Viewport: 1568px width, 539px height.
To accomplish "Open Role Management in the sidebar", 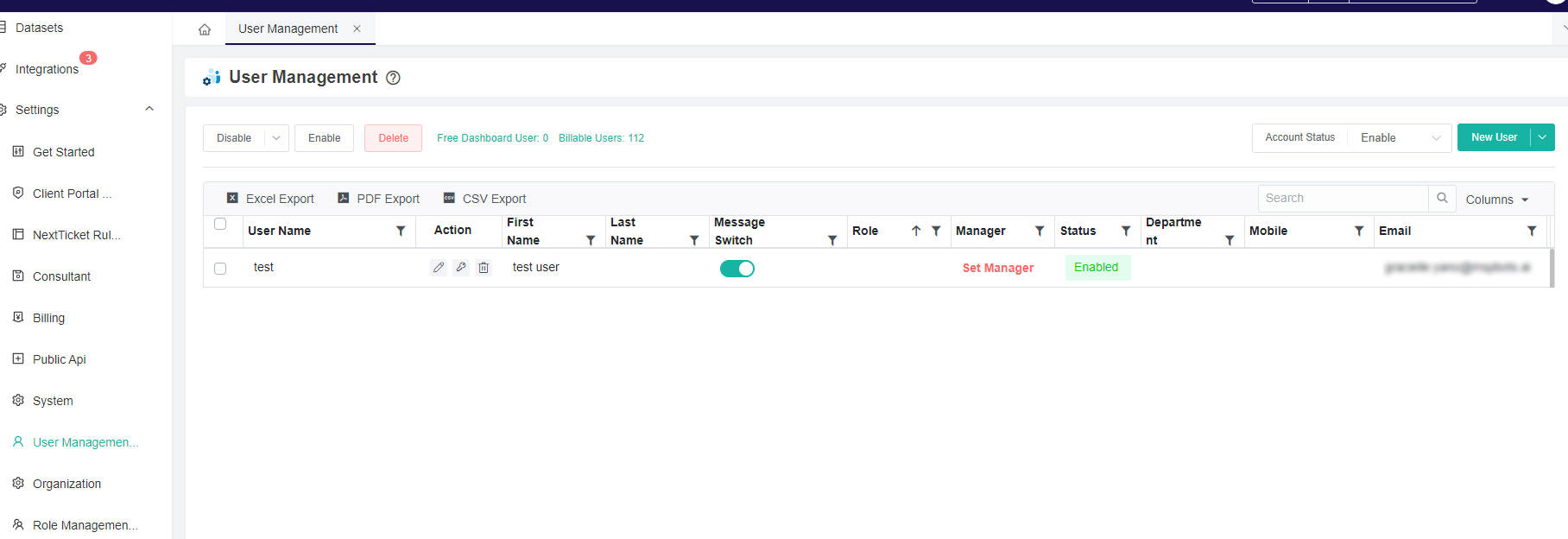I will point(85,525).
